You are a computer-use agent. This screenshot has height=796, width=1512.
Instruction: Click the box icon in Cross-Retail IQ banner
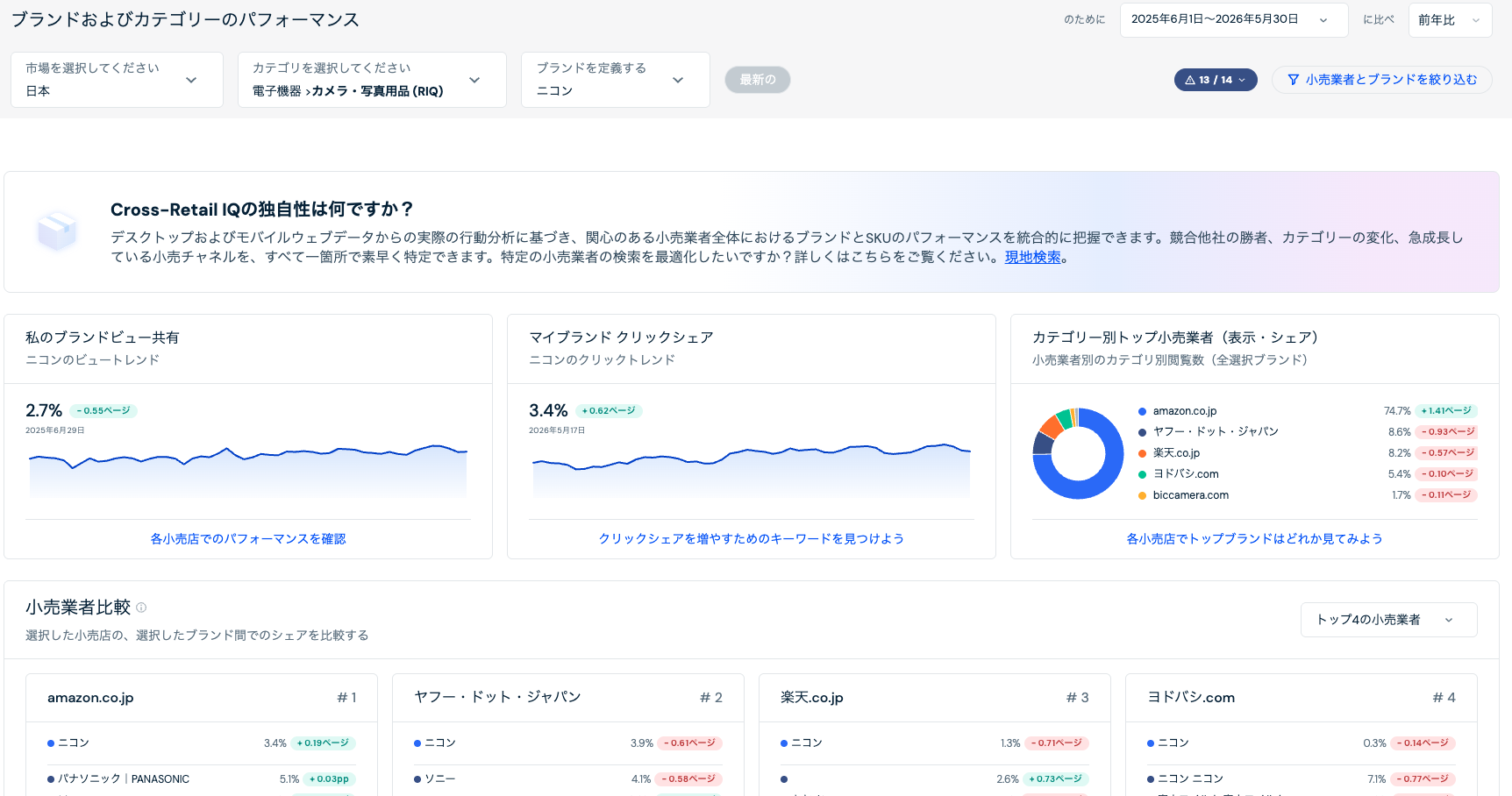tap(58, 231)
